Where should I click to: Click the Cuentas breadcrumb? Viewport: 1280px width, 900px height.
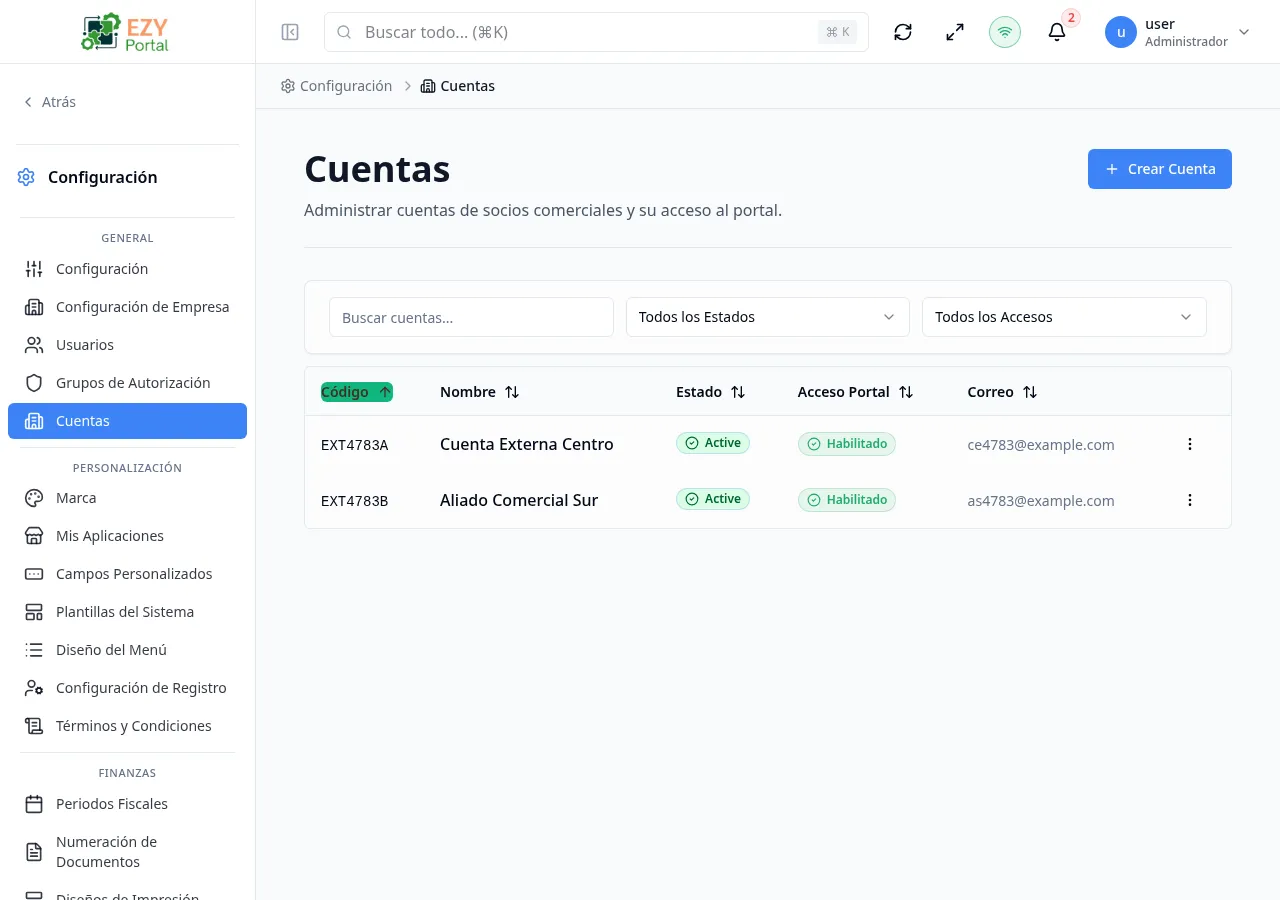[x=458, y=86]
